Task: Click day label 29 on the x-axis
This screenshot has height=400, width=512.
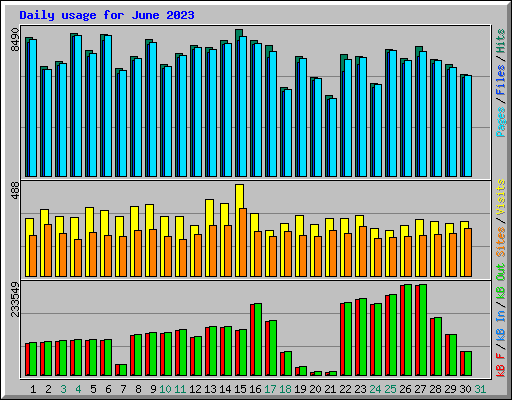Action: point(450,389)
